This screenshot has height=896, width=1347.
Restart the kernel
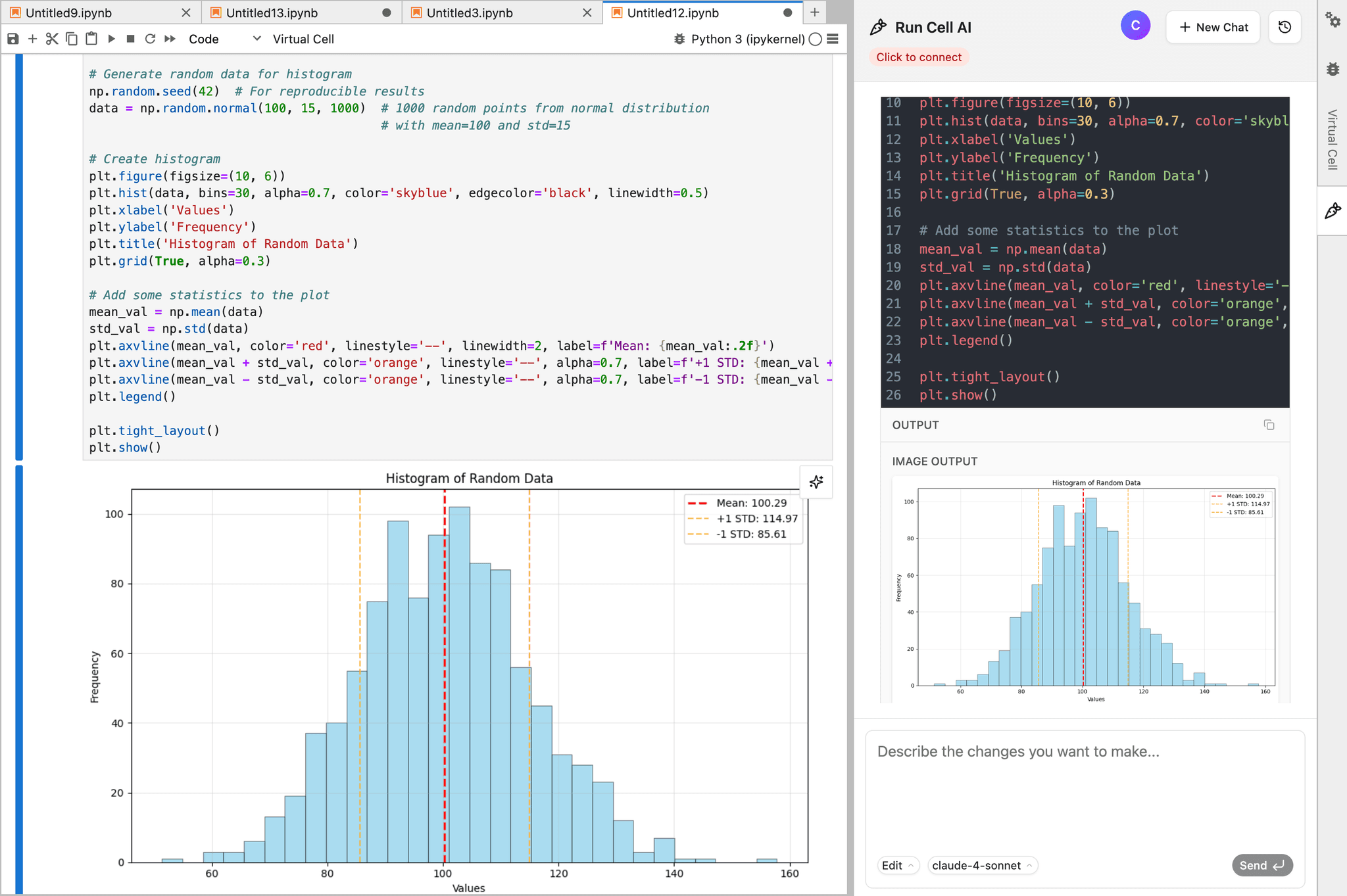151,39
